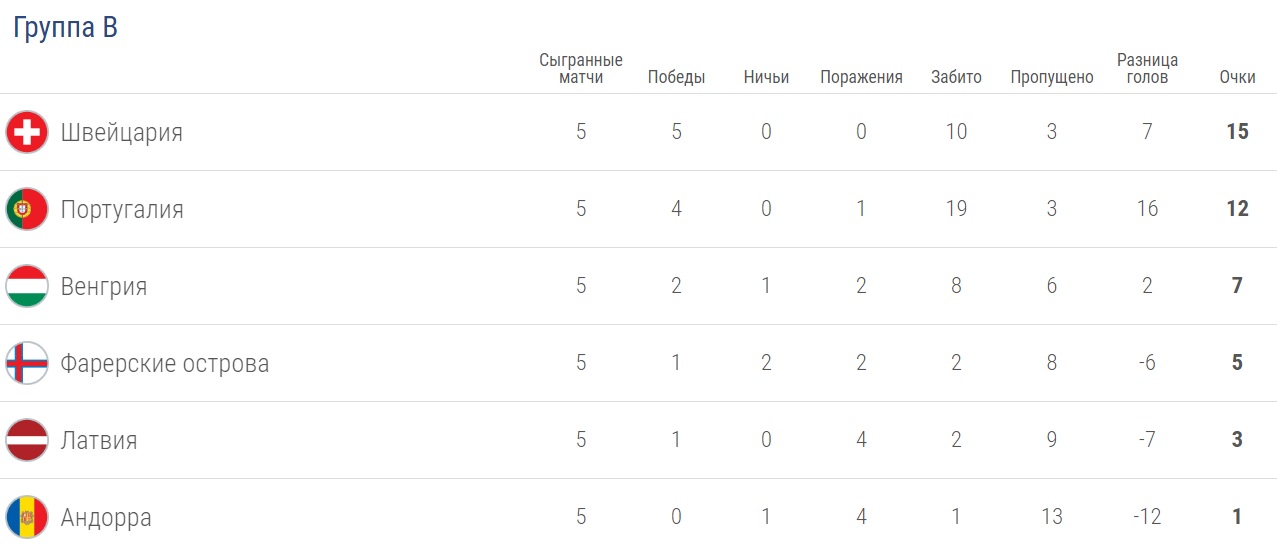The width and height of the screenshot is (1277, 551).
Task: Click the Portugal flag icon
Action: [x=27, y=209]
